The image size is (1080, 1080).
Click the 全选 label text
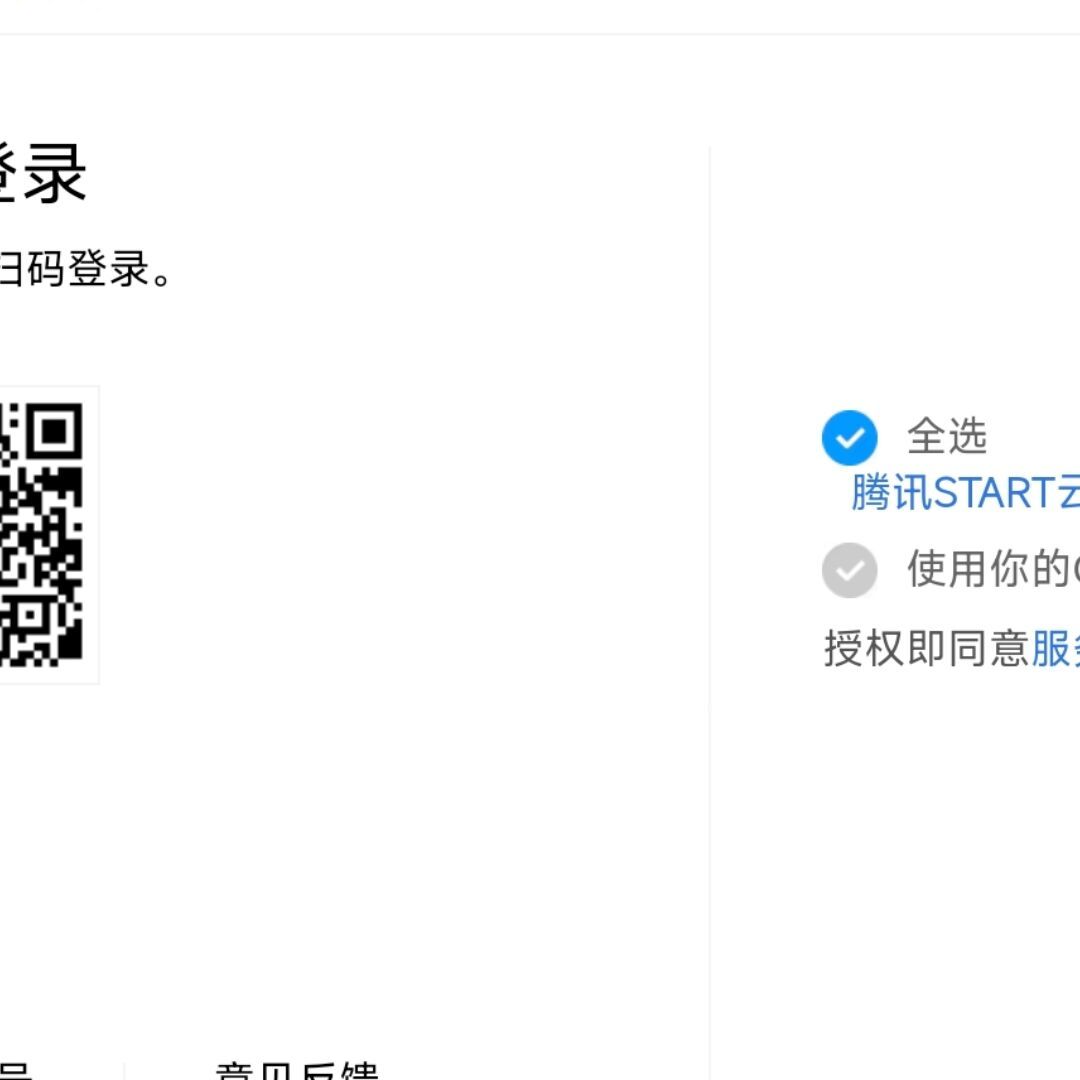(947, 437)
